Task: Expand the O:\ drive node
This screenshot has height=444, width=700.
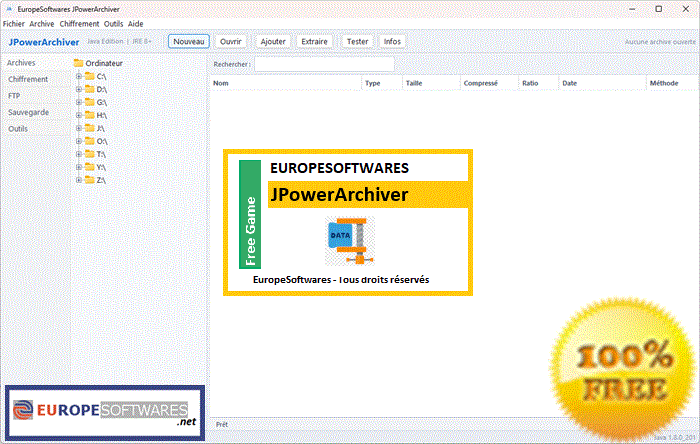Action: click(x=79, y=141)
